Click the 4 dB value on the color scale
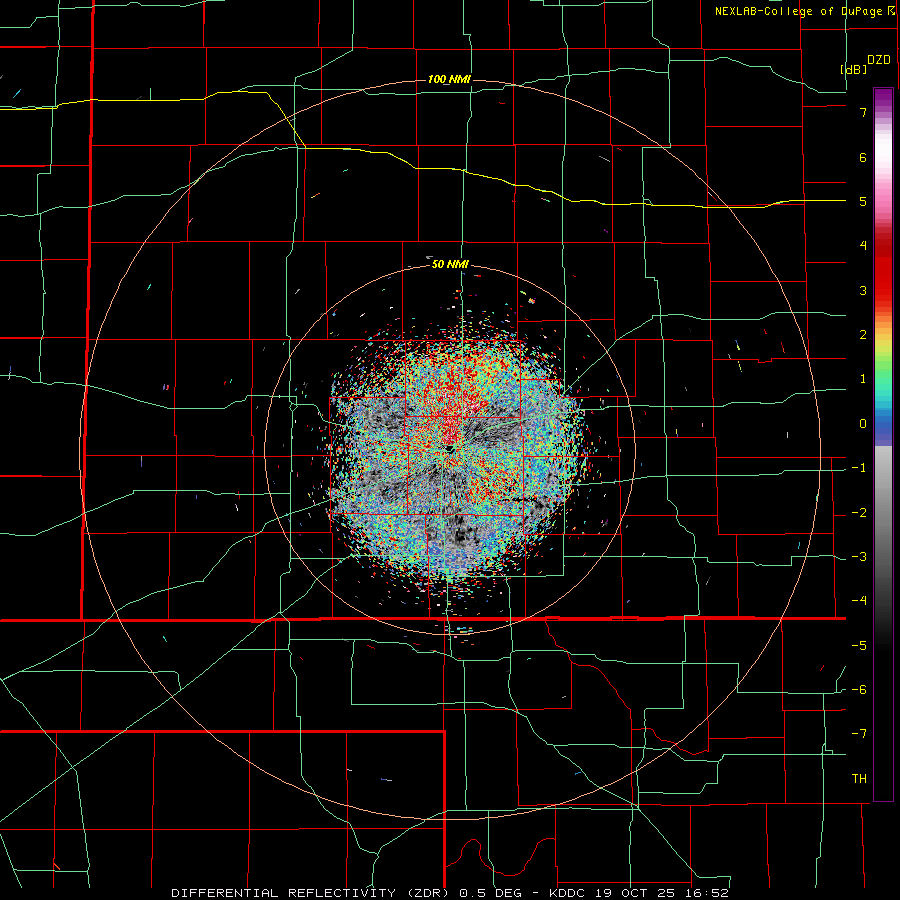This screenshot has height=900, width=900. click(863, 246)
